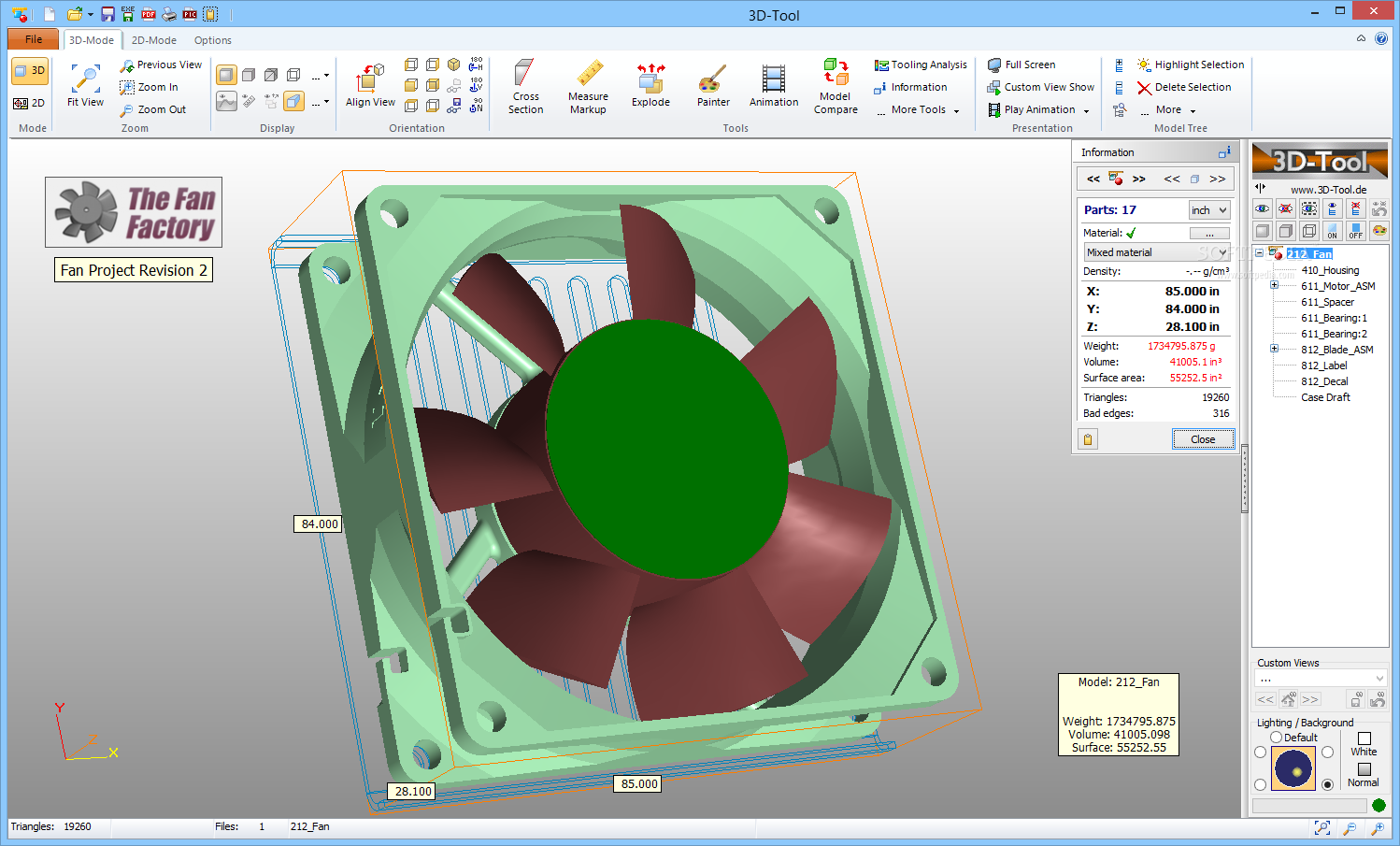This screenshot has width=1400, height=846.
Task: Click the fit-view icon in status bar
Action: (x=1322, y=827)
